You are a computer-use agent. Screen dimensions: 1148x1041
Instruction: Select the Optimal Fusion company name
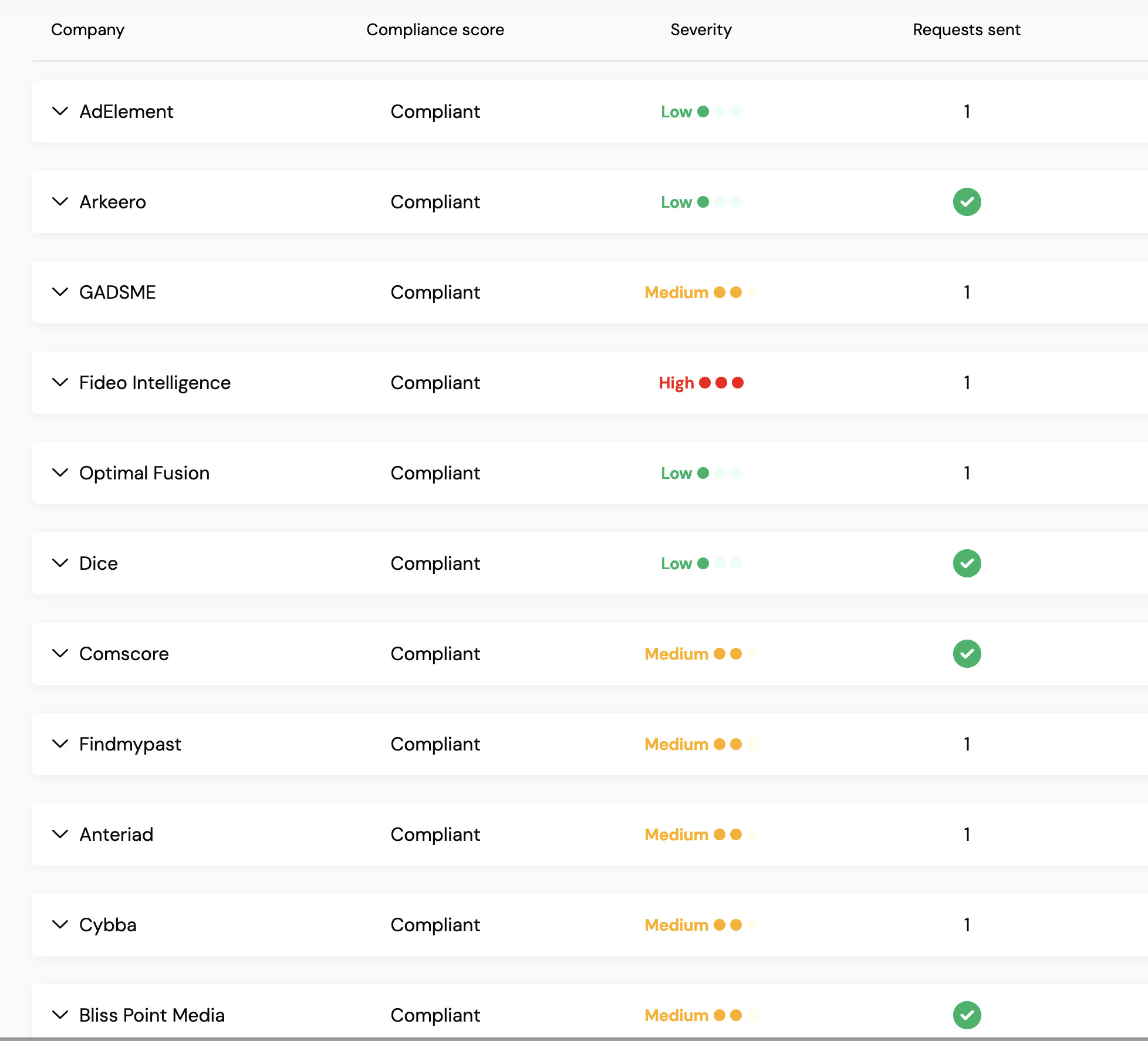click(144, 473)
